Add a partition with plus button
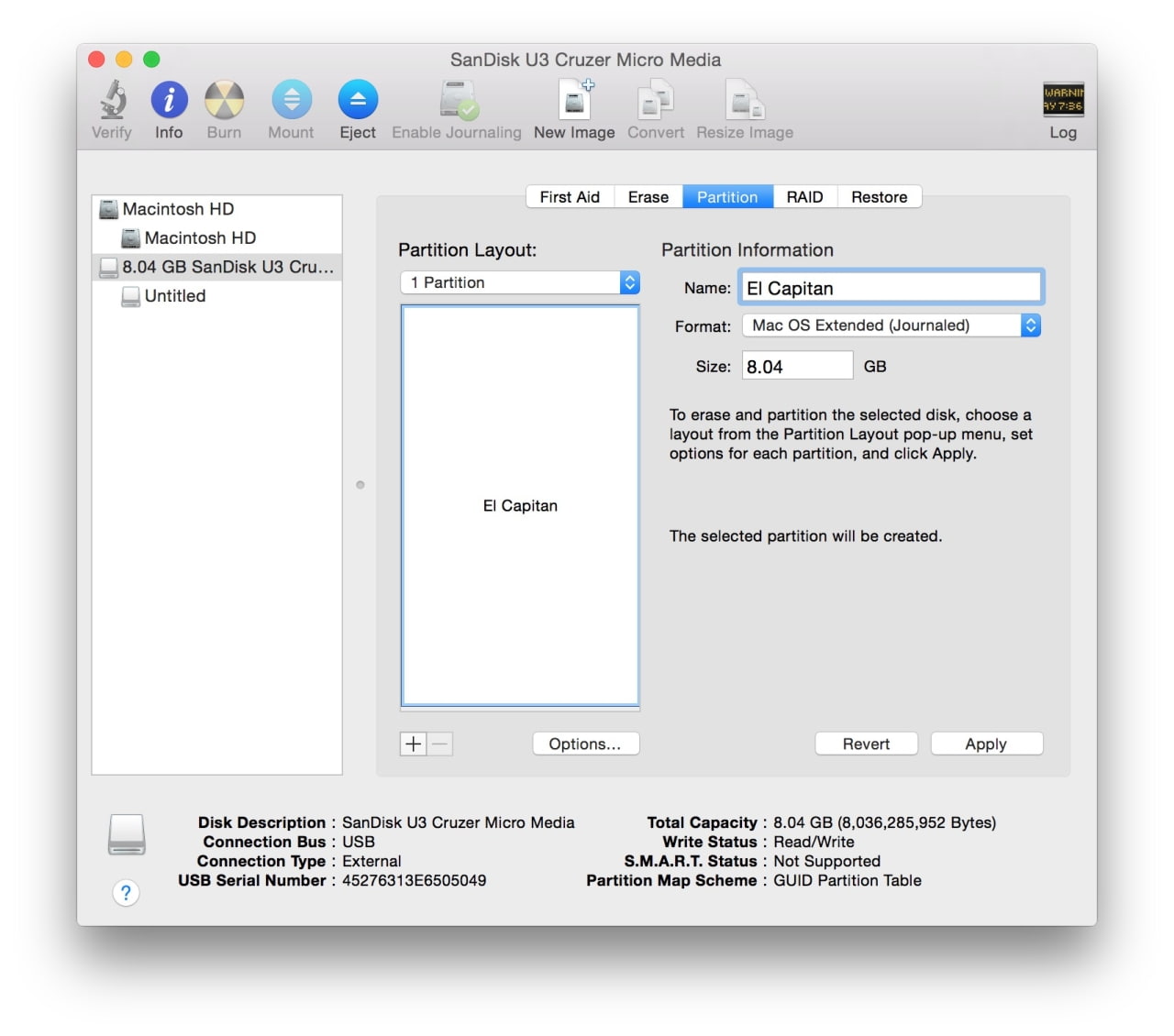The image size is (1174, 1036). [414, 744]
